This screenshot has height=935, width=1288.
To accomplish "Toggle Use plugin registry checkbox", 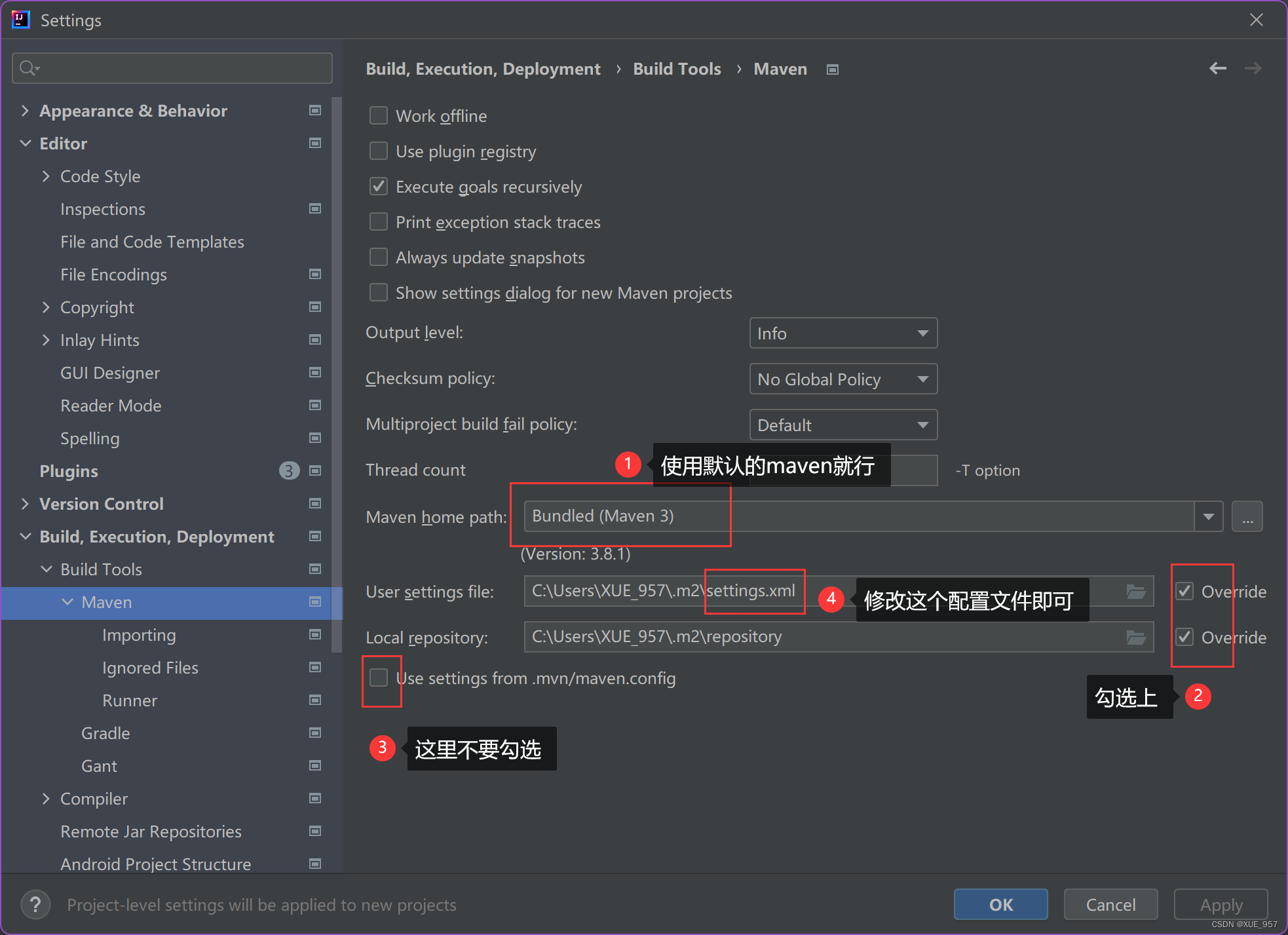I will [x=379, y=151].
